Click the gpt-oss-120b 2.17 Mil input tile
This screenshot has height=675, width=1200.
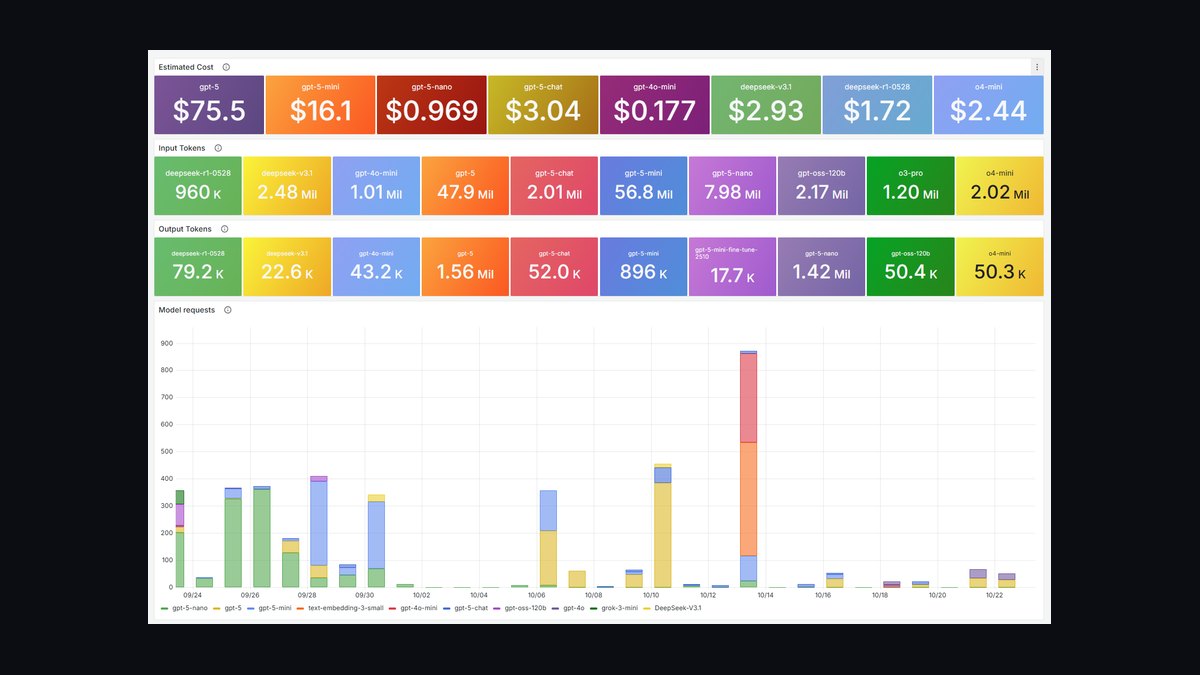pyautogui.click(x=822, y=186)
